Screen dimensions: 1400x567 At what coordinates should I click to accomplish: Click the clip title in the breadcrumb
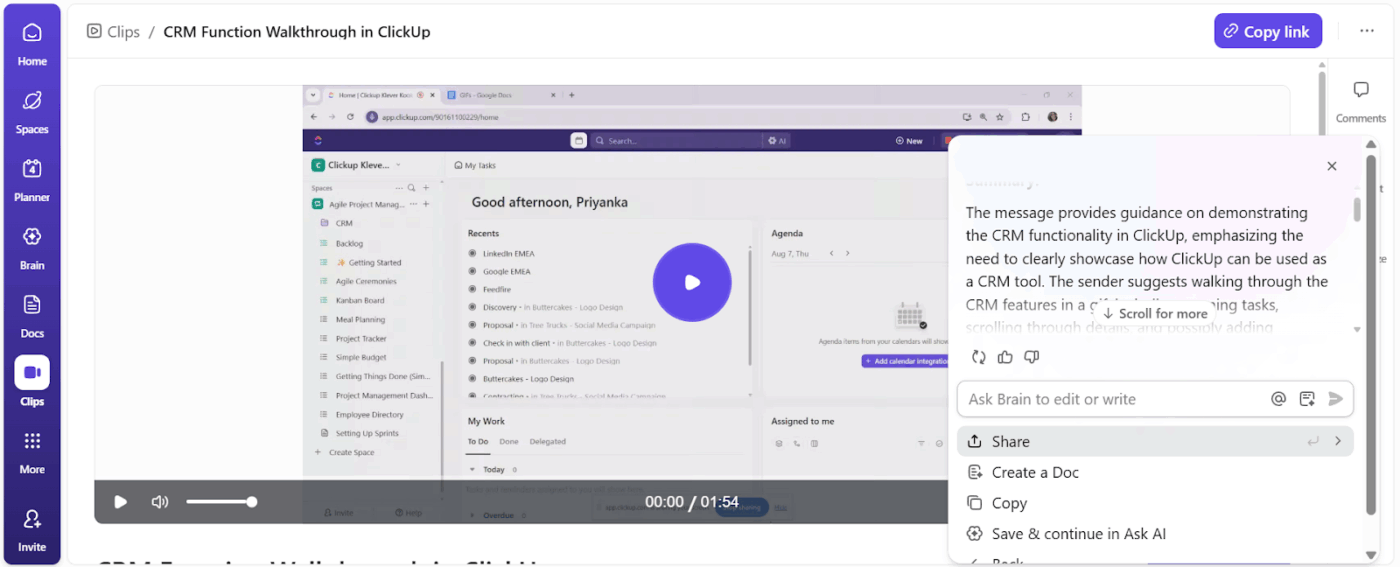[x=297, y=31]
